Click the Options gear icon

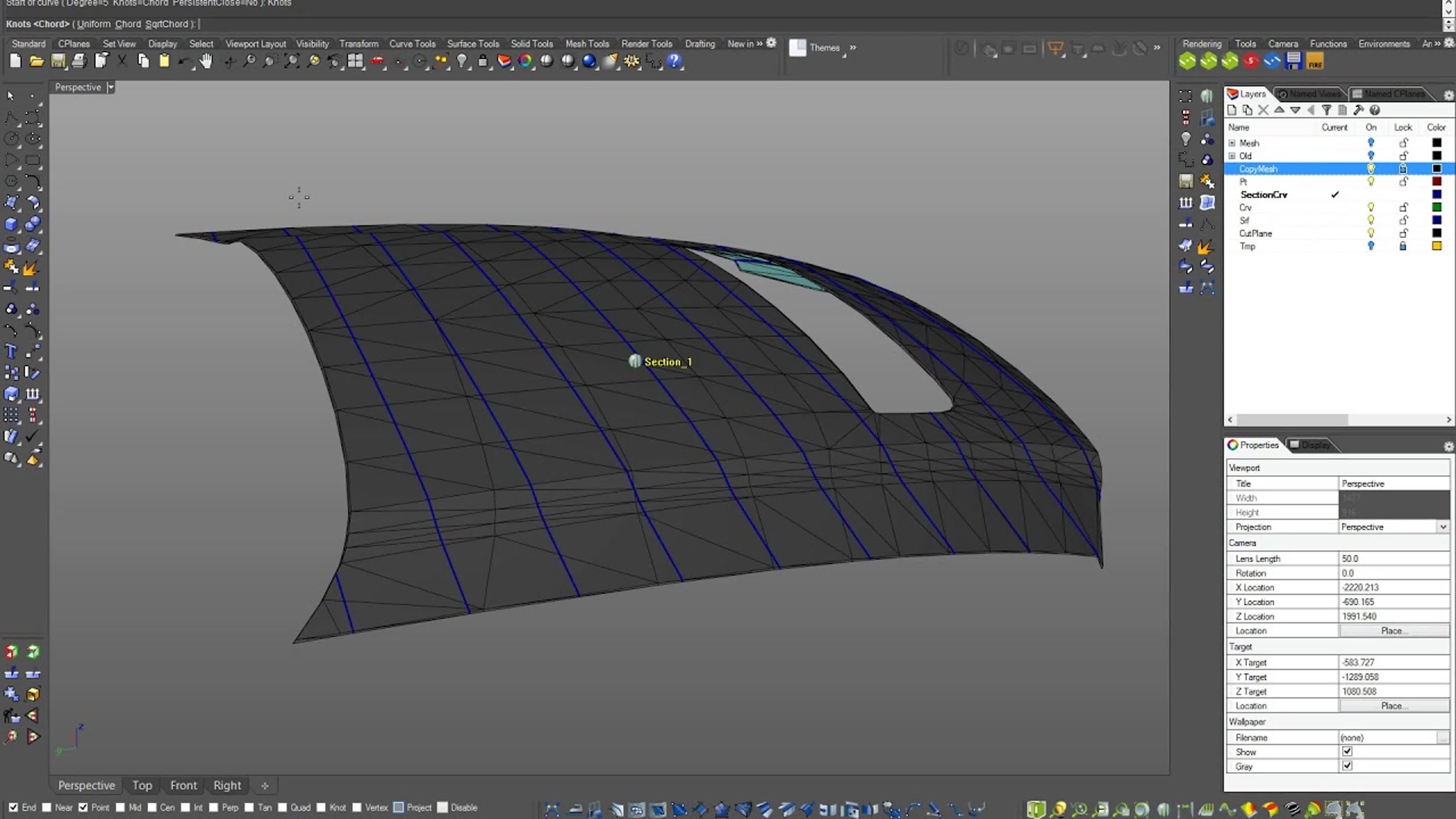pyautogui.click(x=631, y=61)
